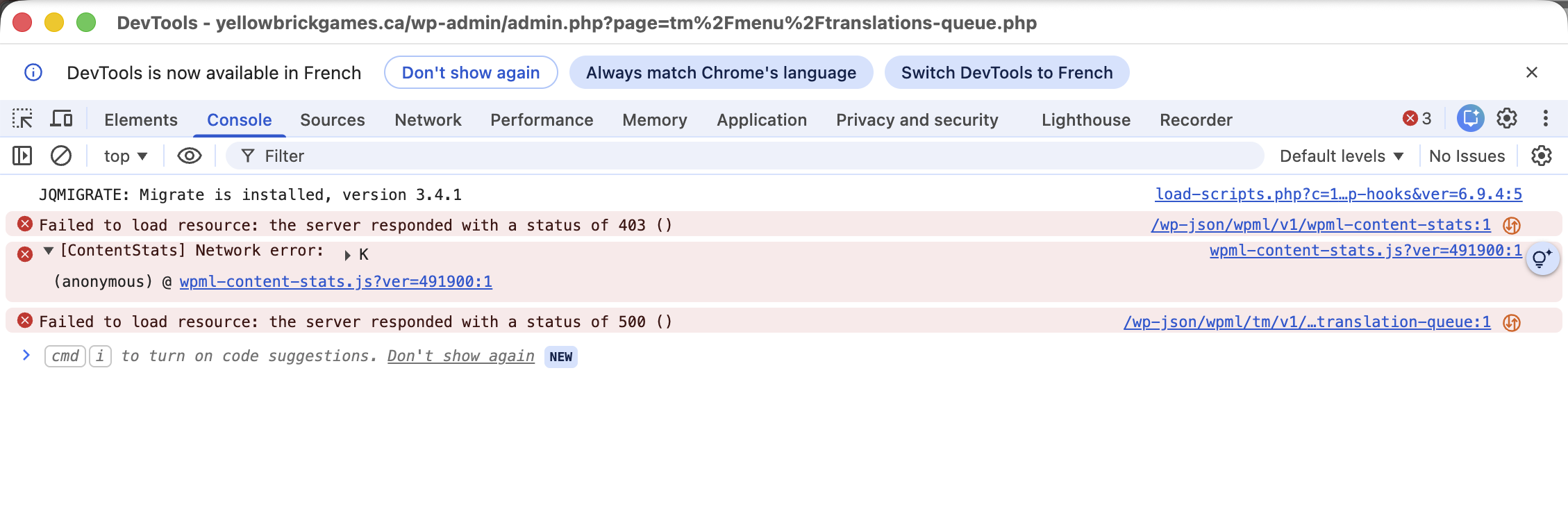
Task: Open DevTools settings gear icon
Action: (1506, 119)
